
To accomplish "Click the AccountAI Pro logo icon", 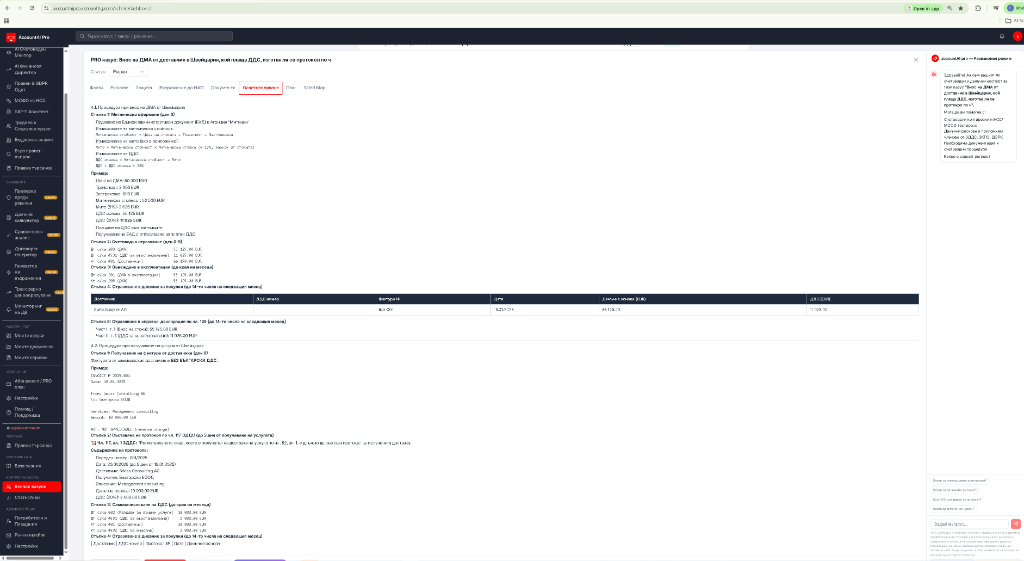I will 10,37.
